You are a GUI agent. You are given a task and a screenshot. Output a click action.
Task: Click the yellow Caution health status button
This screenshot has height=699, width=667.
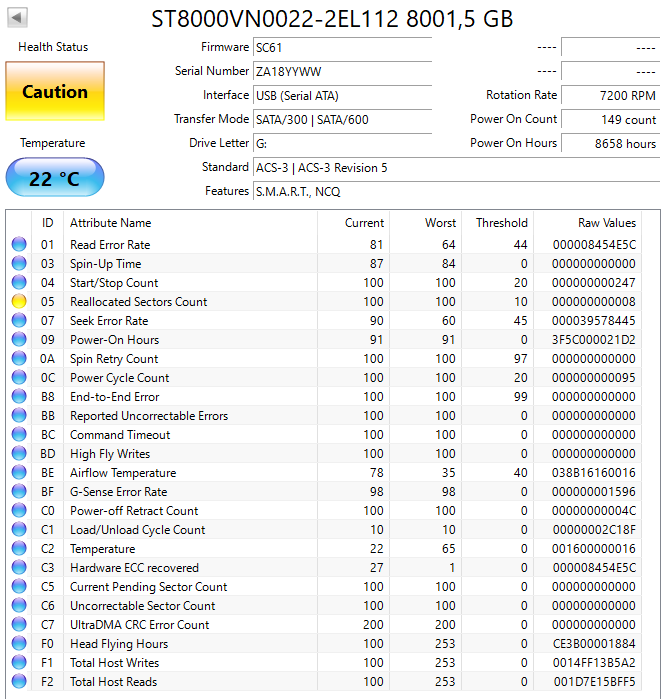(54, 92)
